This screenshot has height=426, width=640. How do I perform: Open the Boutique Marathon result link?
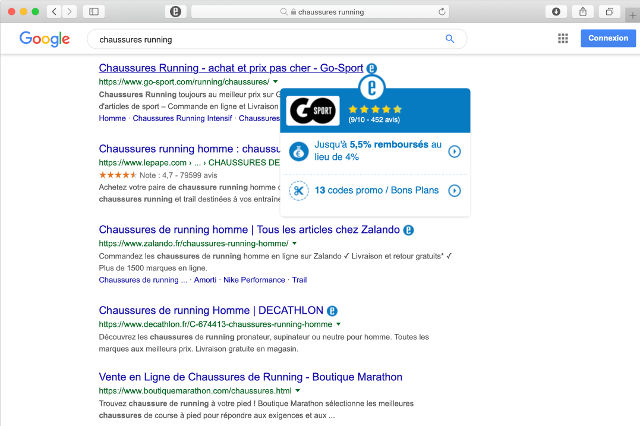(x=251, y=377)
